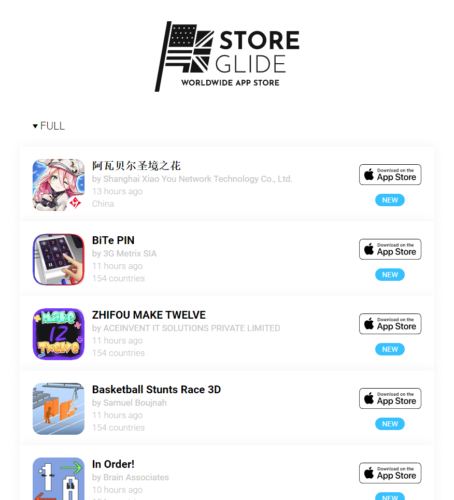This screenshot has height=500, width=454.
Task: Download the Chinese-titled app on App Store
Action: (x=390, y=175)
